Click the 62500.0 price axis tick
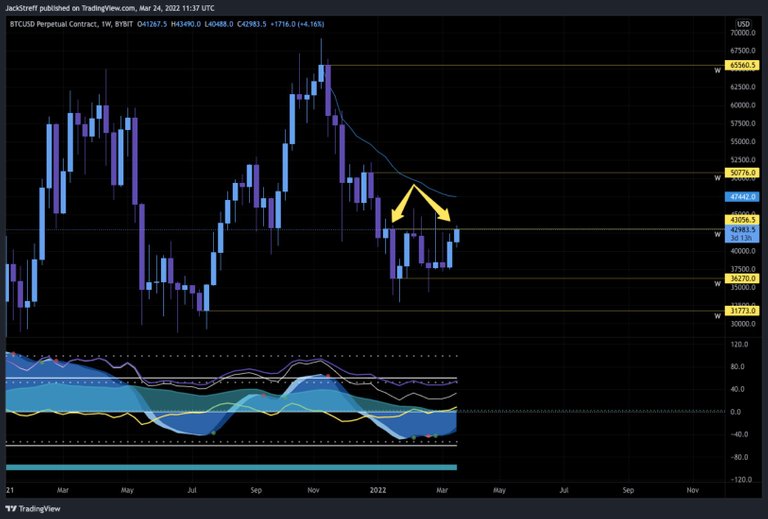 coord(742,87)
